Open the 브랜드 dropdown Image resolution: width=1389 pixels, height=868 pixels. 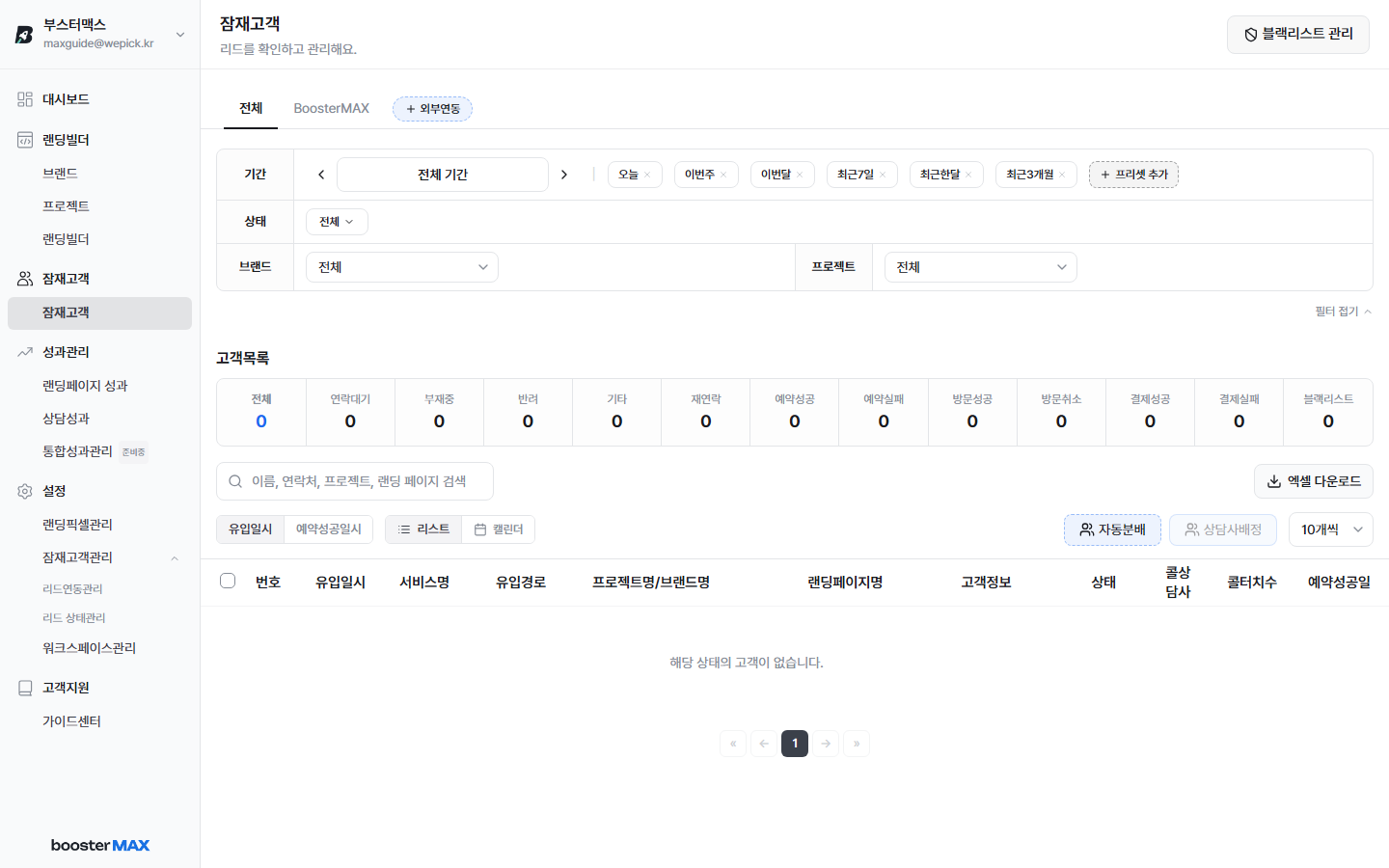[402, 267]
